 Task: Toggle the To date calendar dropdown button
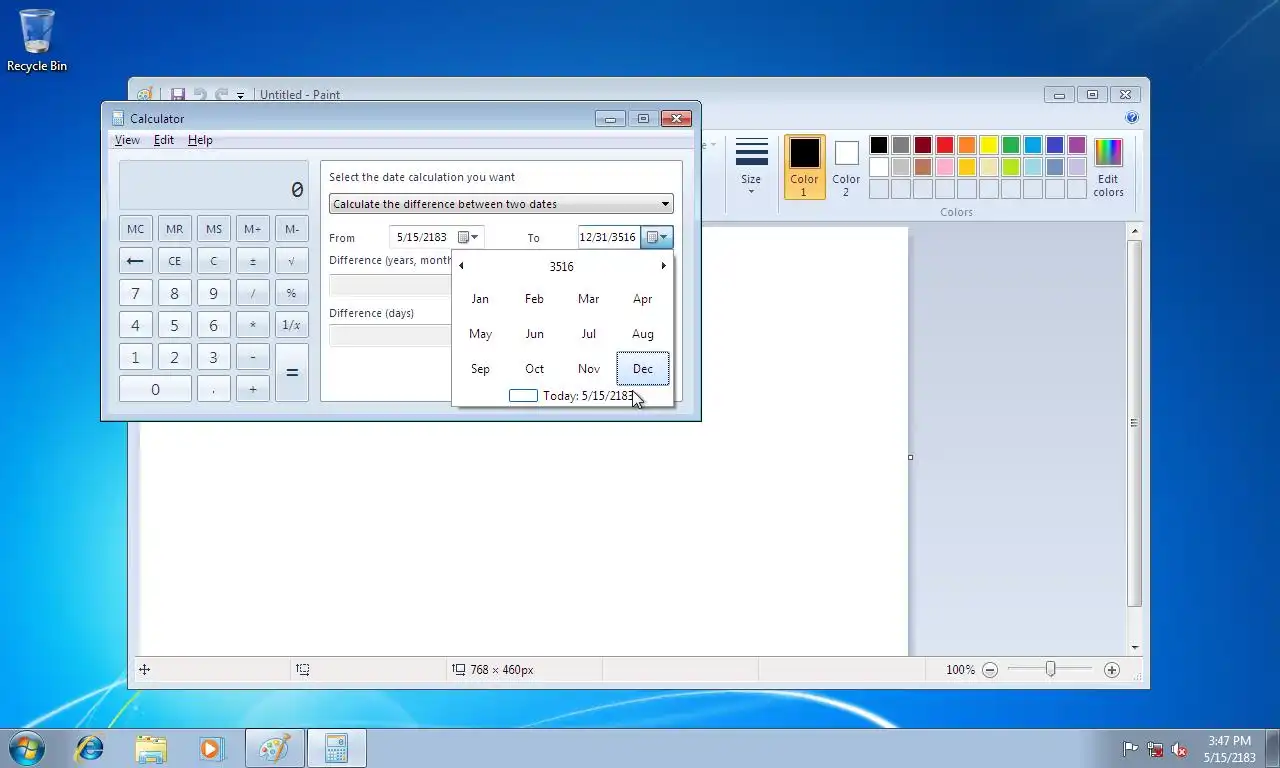click(657, 237)
